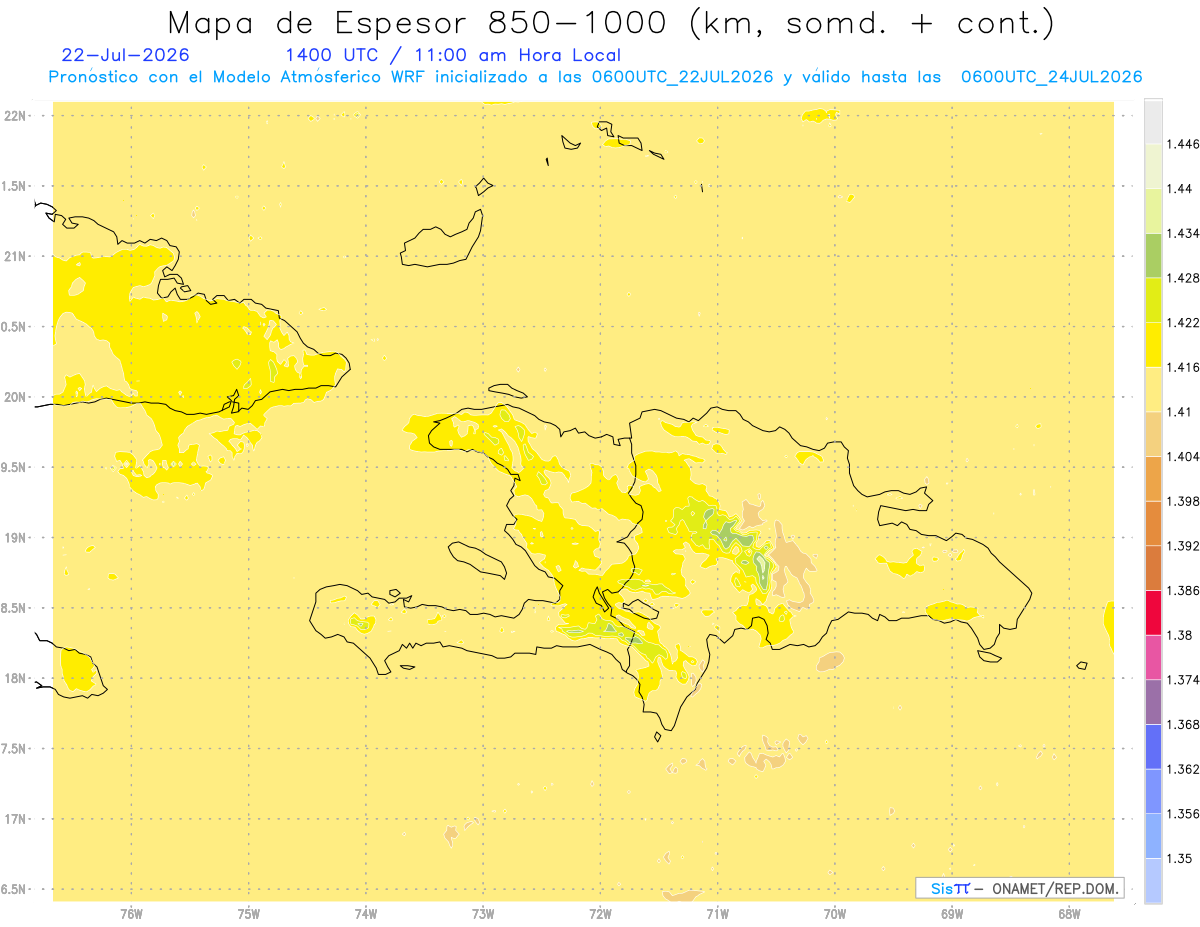Image resolution: width=1200 pixels, height=927 pixels.
Task: Click the 18N latitude label
Action: click(15, 678)
